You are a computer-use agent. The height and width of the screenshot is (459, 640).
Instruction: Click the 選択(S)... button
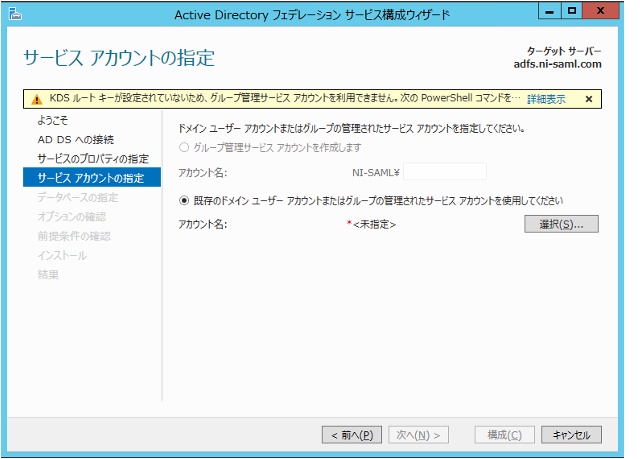tap(561, 224)
